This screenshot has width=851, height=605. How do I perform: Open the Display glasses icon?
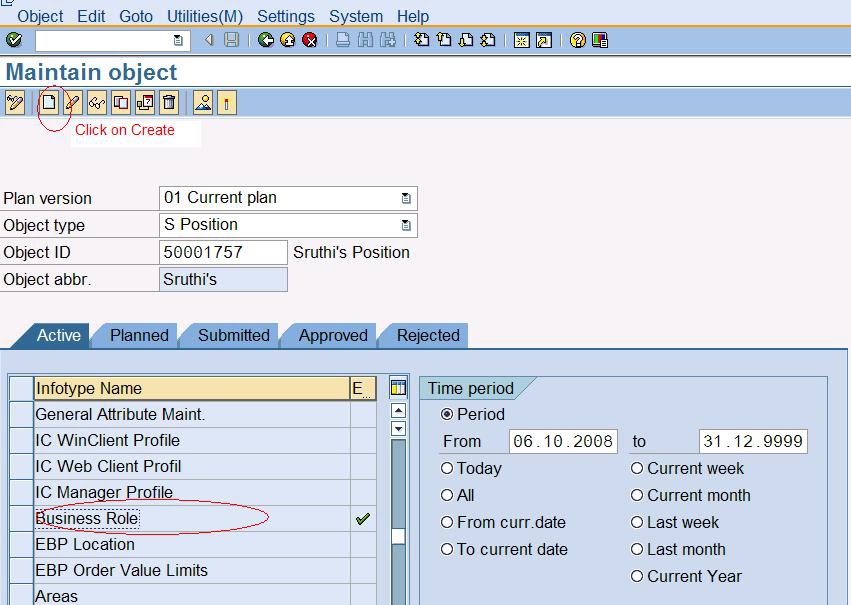coord(95,102)
